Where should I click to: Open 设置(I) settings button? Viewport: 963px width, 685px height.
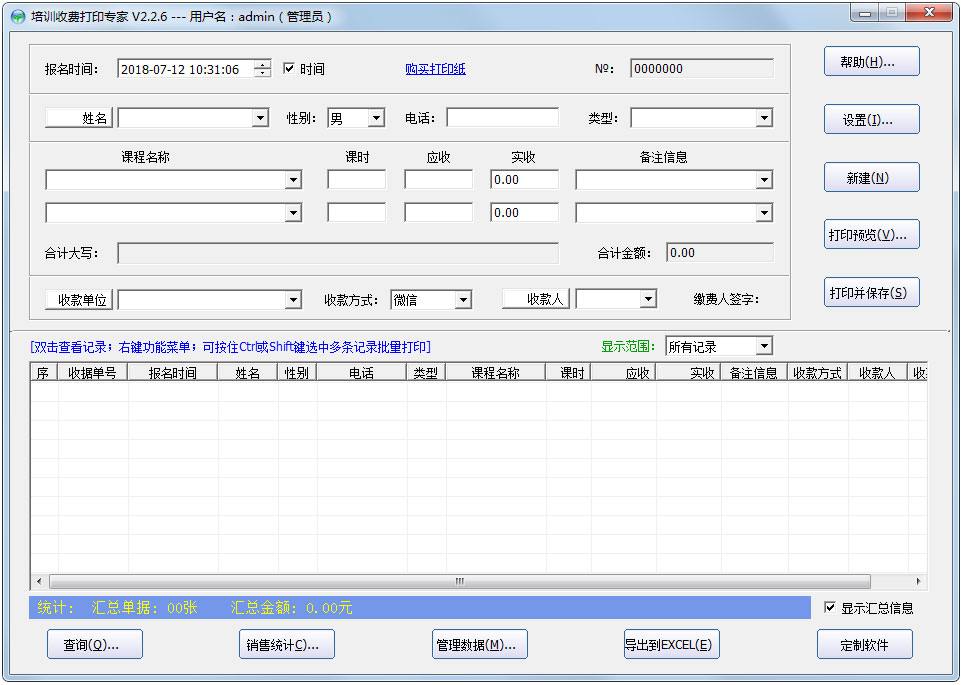[871, 119]
